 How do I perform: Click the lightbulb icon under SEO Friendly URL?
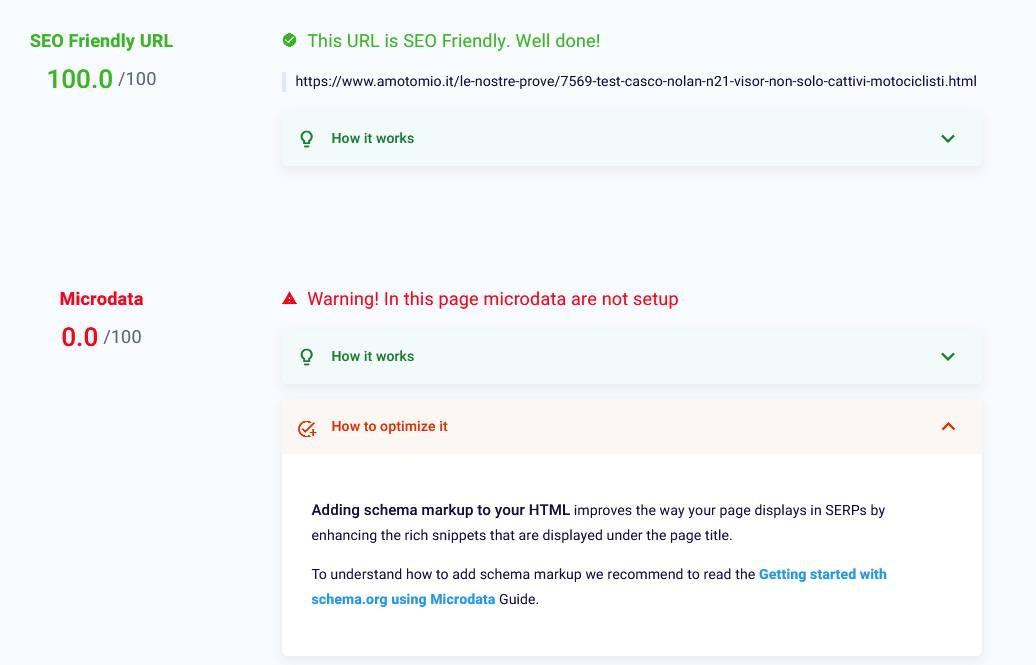307,139
